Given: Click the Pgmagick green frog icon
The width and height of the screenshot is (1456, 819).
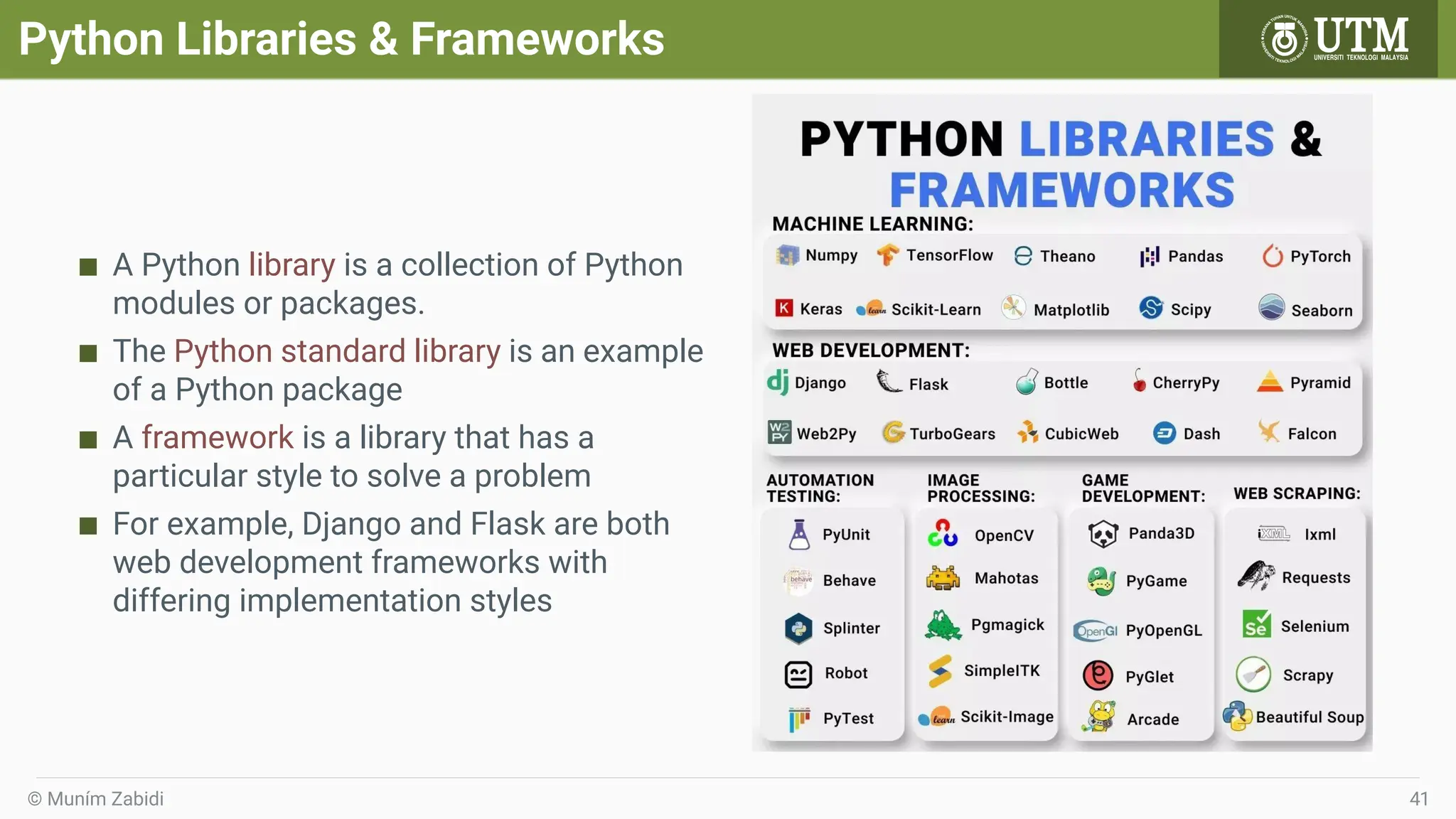Looking at the screenshot, I should click(x=943, y=626).
